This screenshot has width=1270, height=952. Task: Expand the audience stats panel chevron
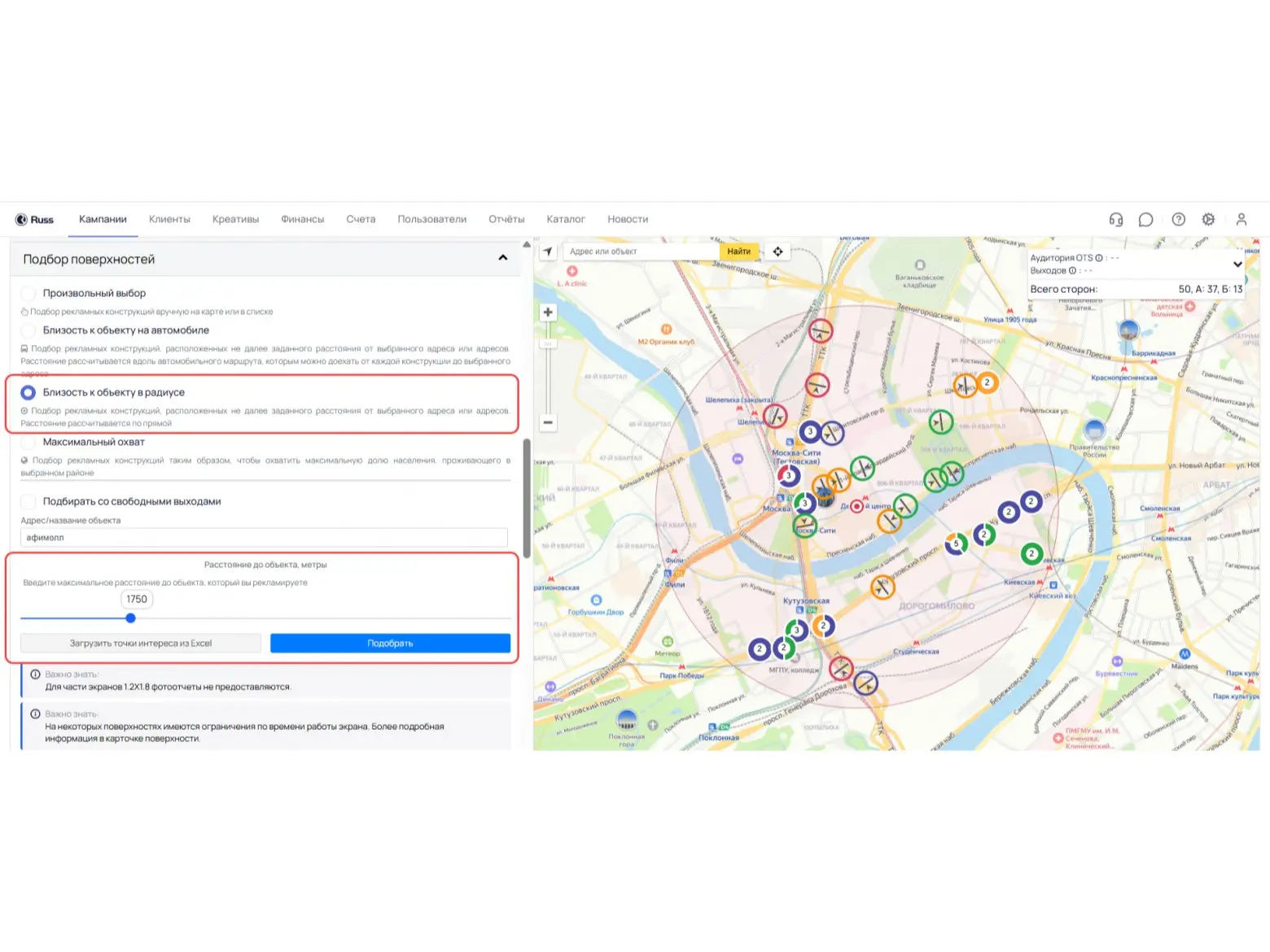(1237, 264)
